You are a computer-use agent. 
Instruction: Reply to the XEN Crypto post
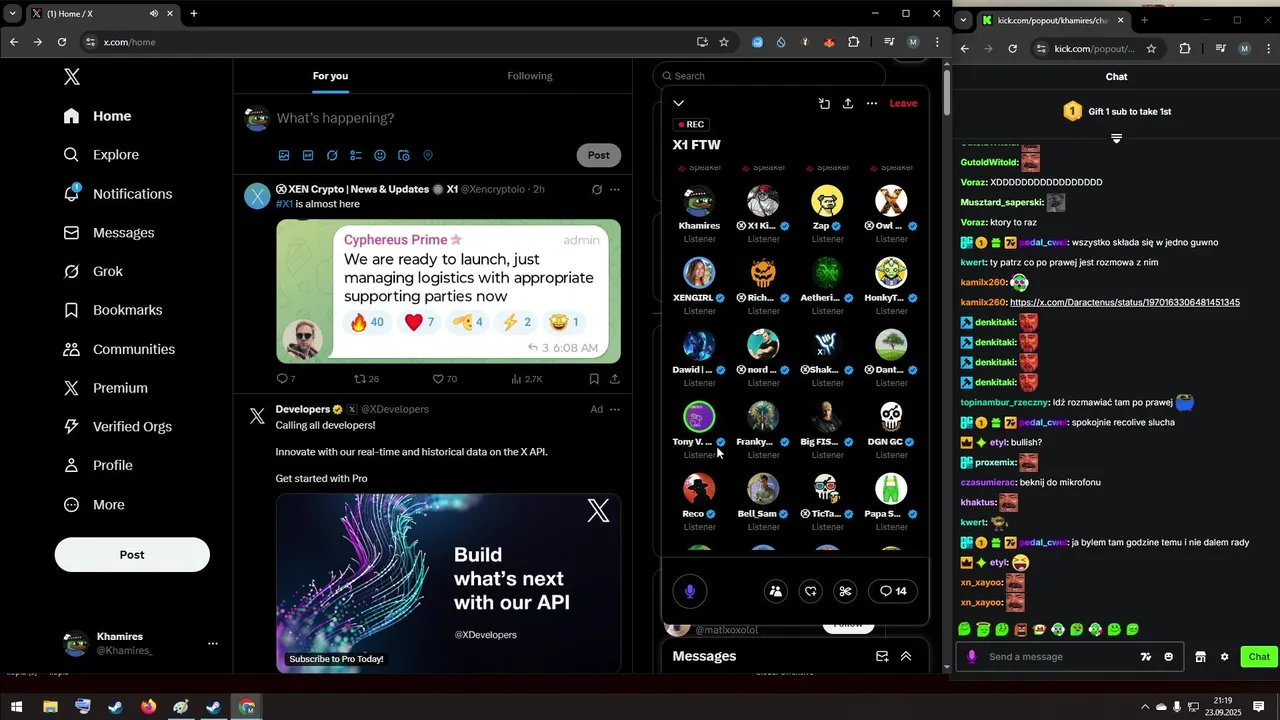286,379
